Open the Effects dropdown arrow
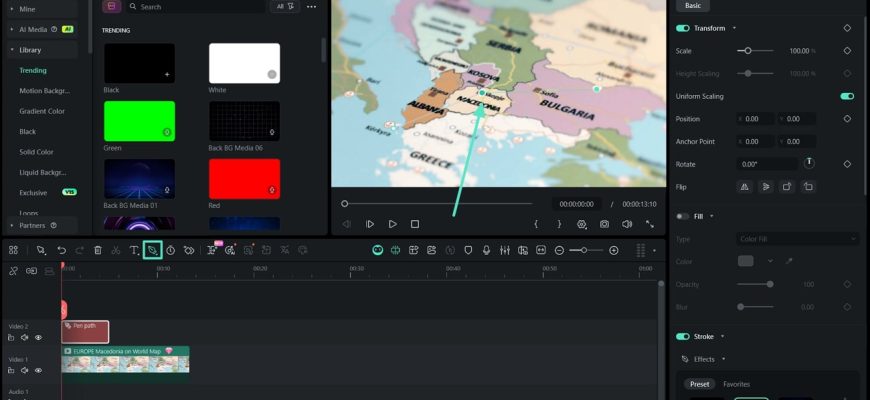Screen dimensions: 870x400 (724, 360)
